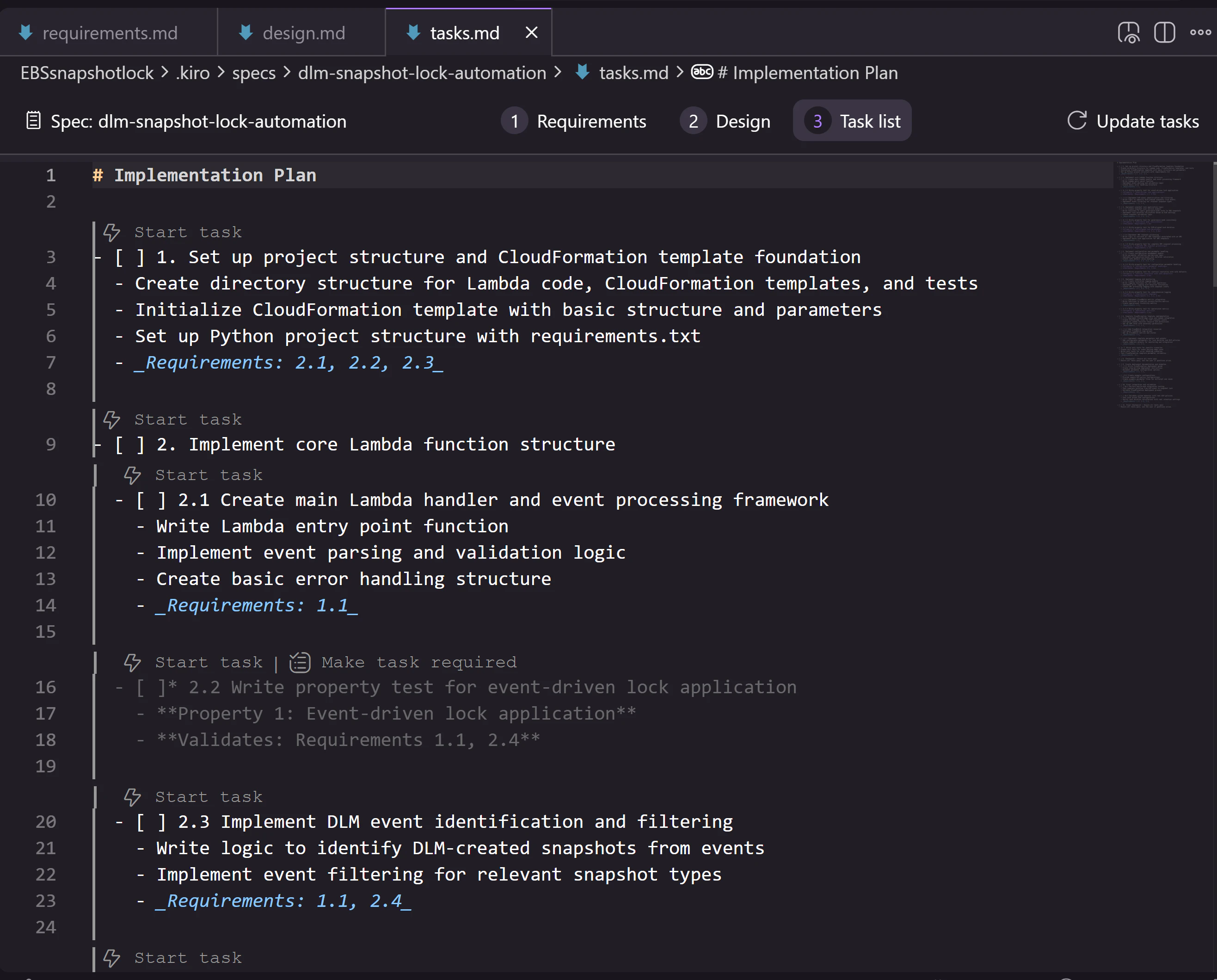Click Make task required link
This screenshot has width=1217, height=980.
[x=419, y=662]
